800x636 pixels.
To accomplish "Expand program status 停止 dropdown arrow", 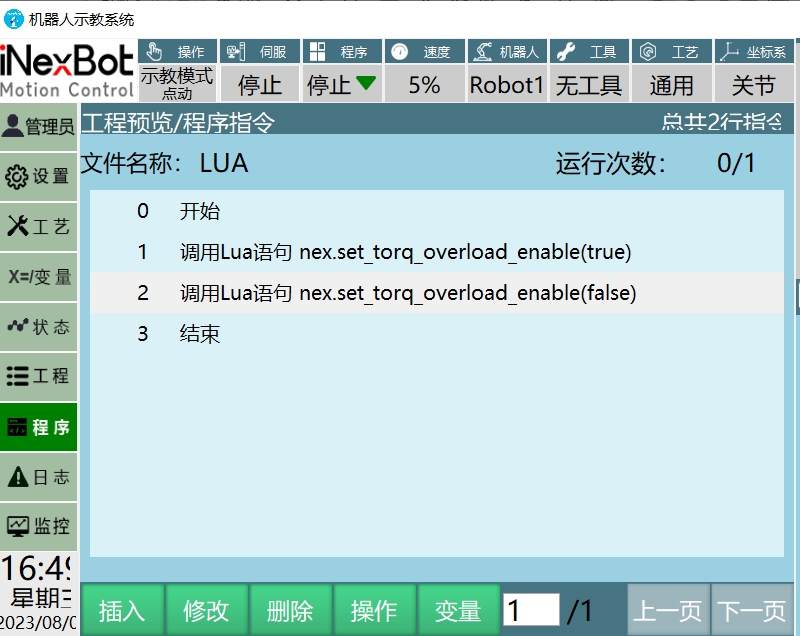I will tap(366, 84).
